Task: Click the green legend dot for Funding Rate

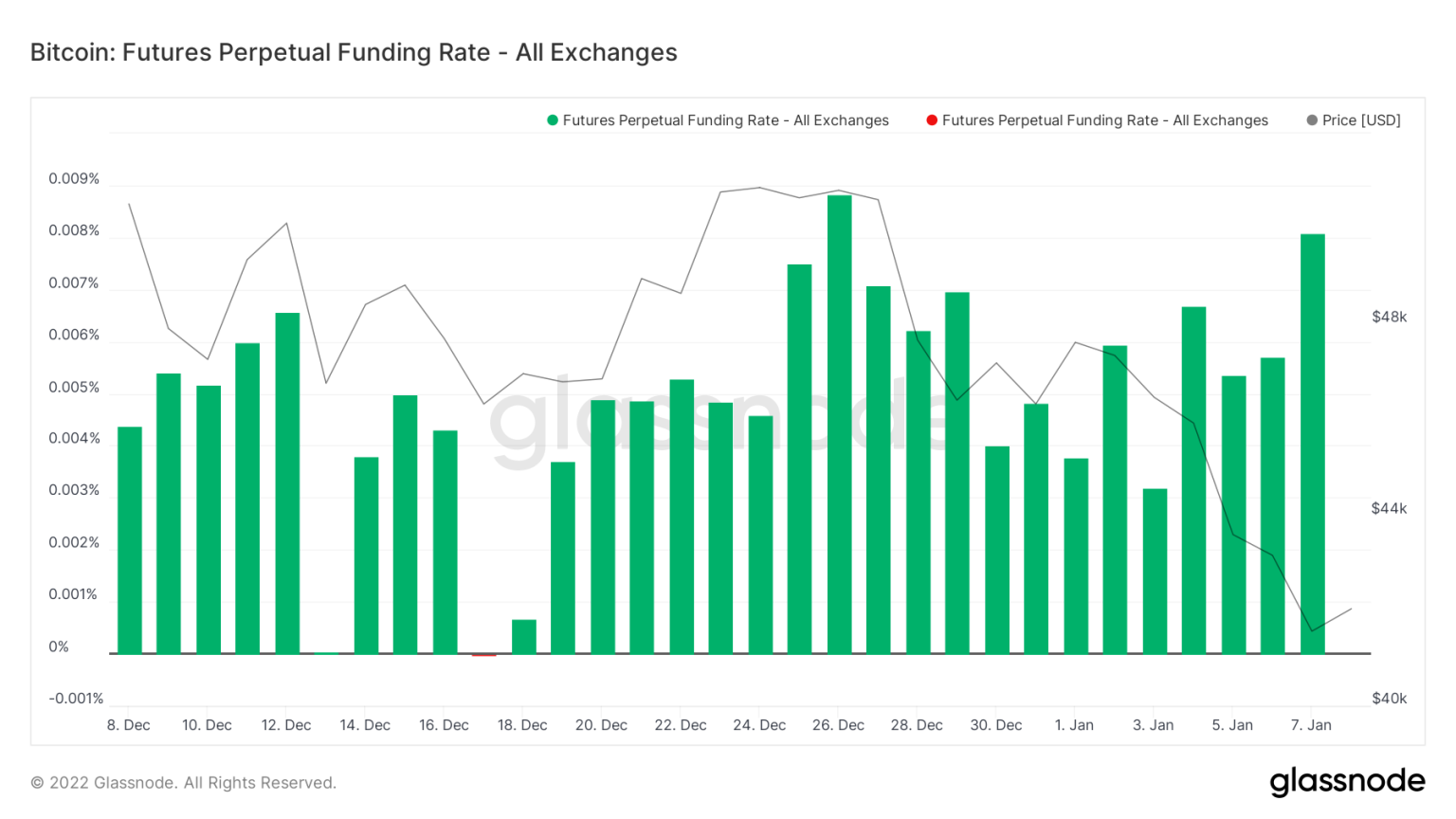Action: point(553,120)
